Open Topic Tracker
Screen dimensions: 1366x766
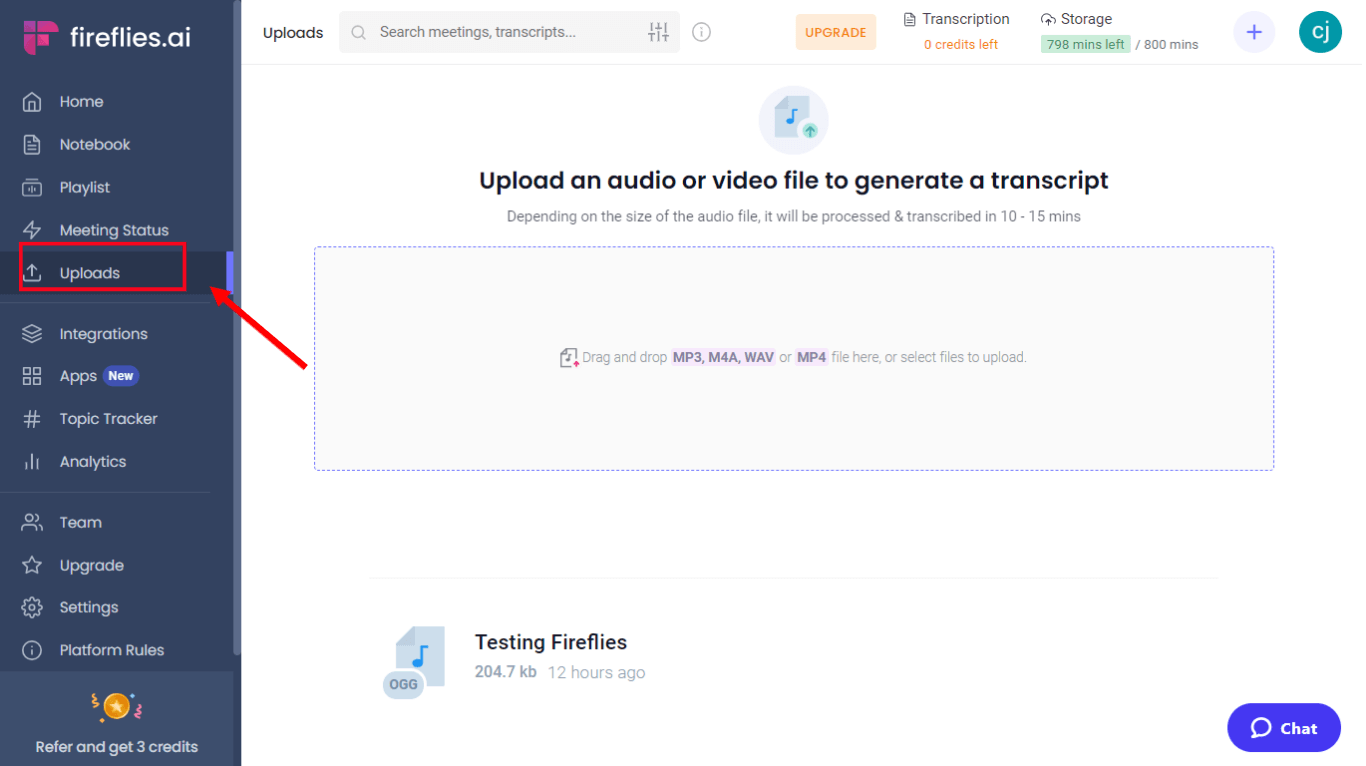coord(108,419)
